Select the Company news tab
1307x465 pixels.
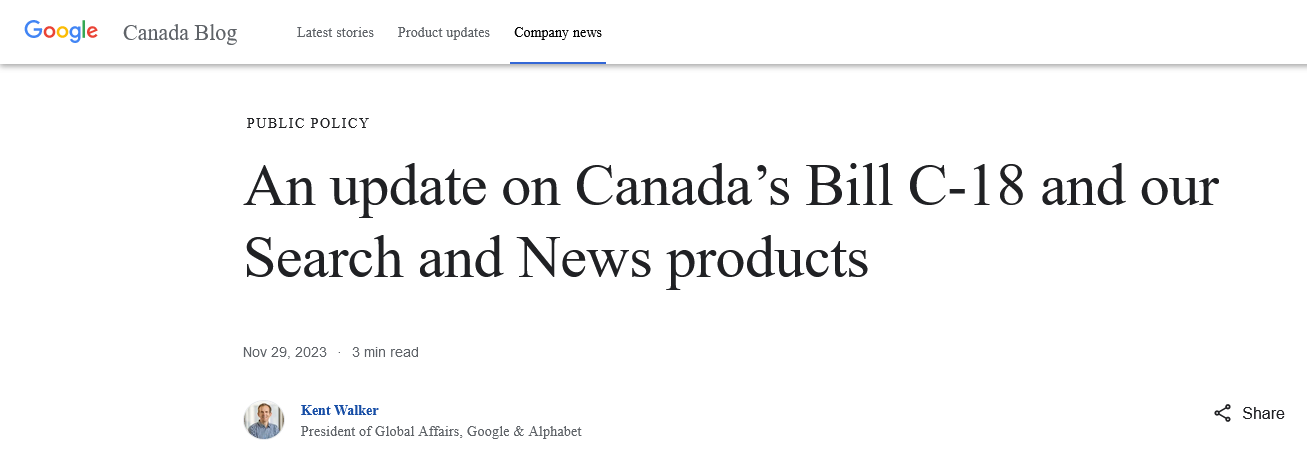tap(558, 32)
